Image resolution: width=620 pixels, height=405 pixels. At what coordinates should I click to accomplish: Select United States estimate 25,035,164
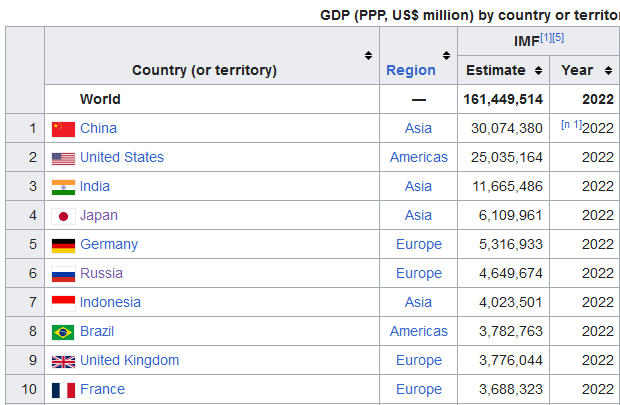tap(507, 157)
